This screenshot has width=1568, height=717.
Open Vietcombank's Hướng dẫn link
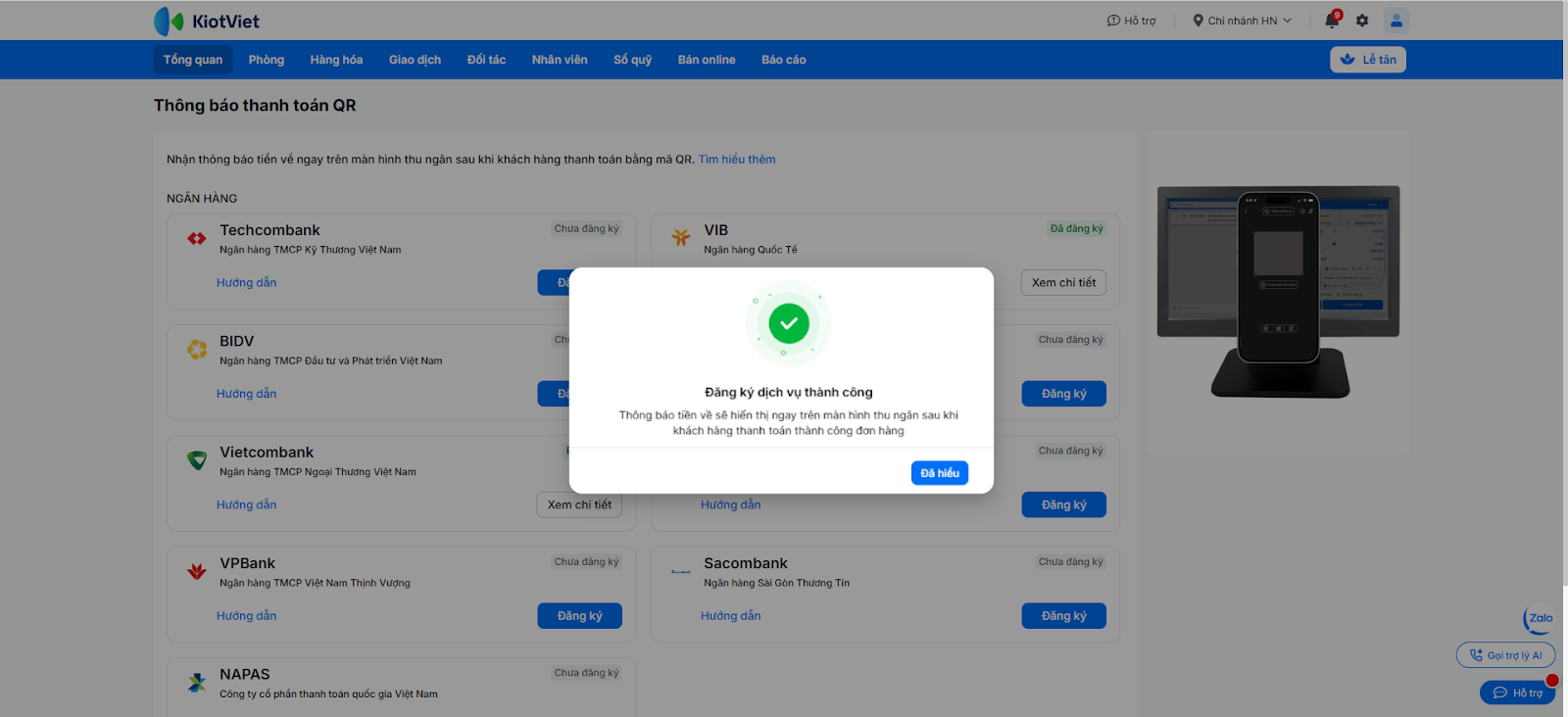click(x=247, y=504)
